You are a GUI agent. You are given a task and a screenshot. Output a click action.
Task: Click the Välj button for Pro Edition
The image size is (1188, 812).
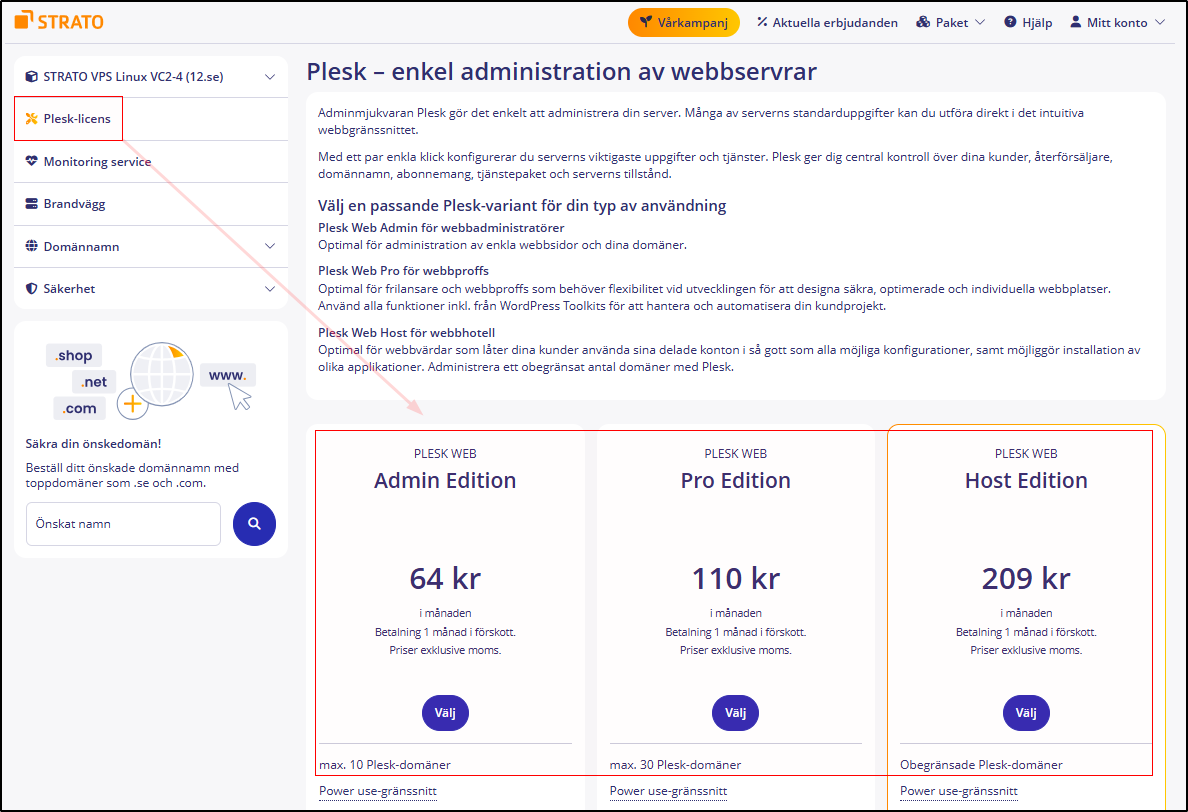coord(735,713)
